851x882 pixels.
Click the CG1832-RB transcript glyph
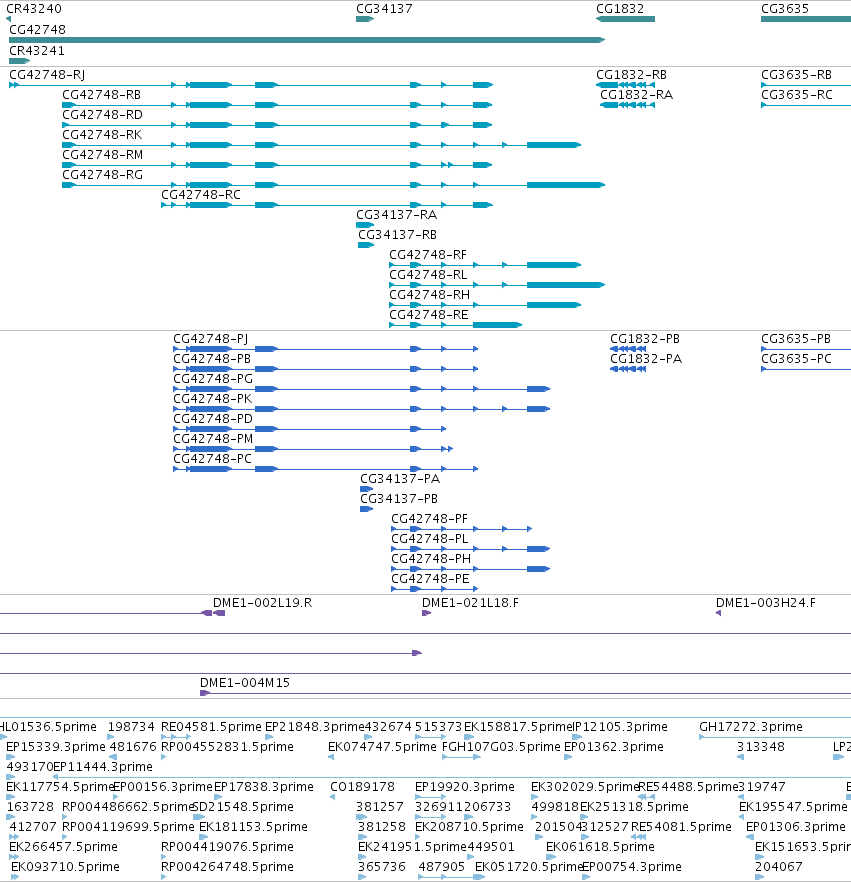click(625, 85)
